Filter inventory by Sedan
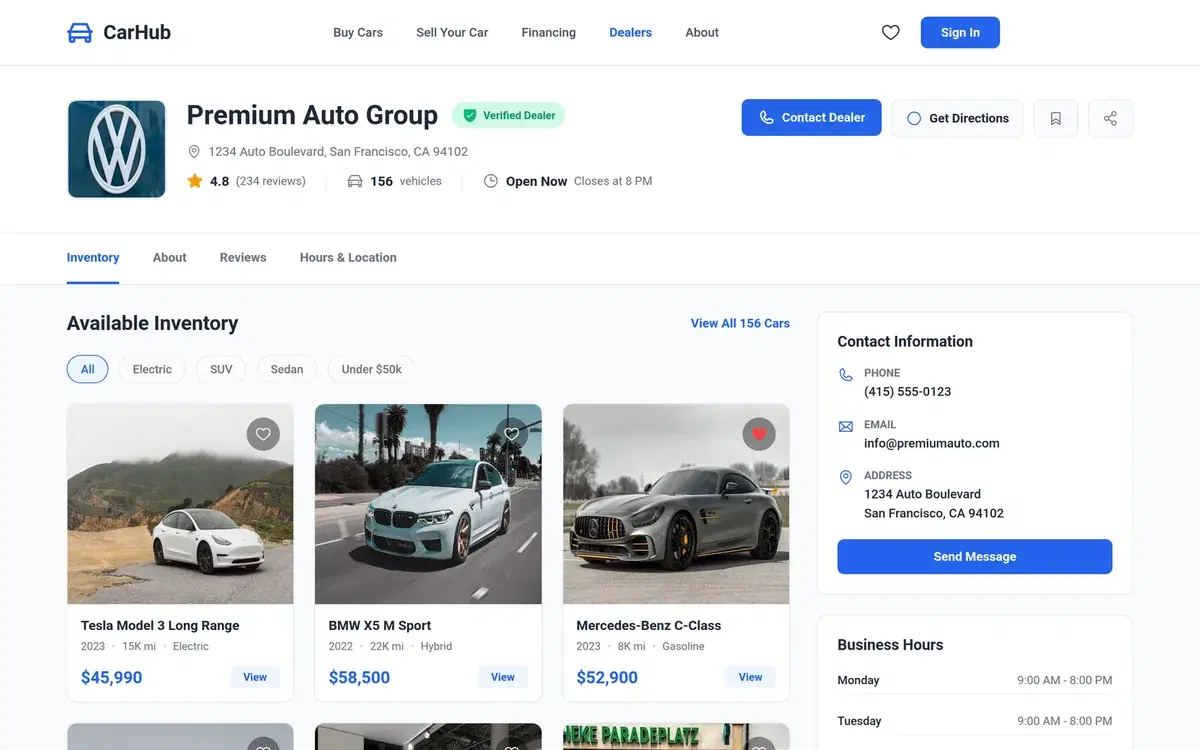This screenshot has width=1200, height=750. [287, 369]
